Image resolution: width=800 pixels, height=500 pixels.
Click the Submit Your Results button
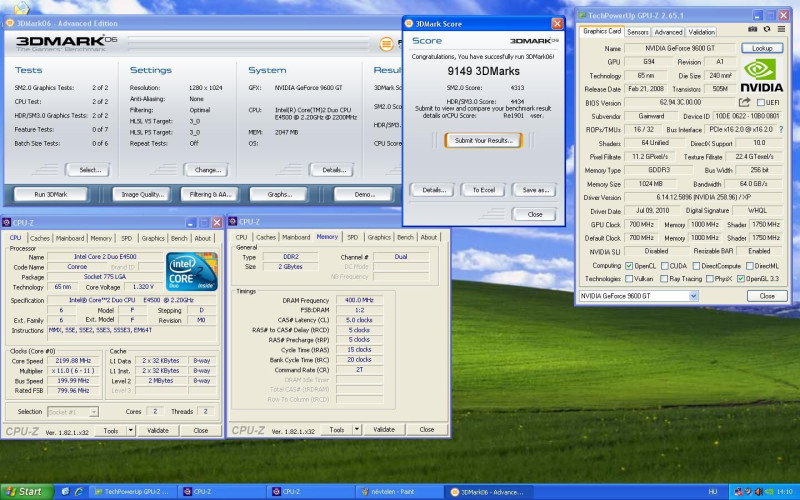[x=483, y=140]
